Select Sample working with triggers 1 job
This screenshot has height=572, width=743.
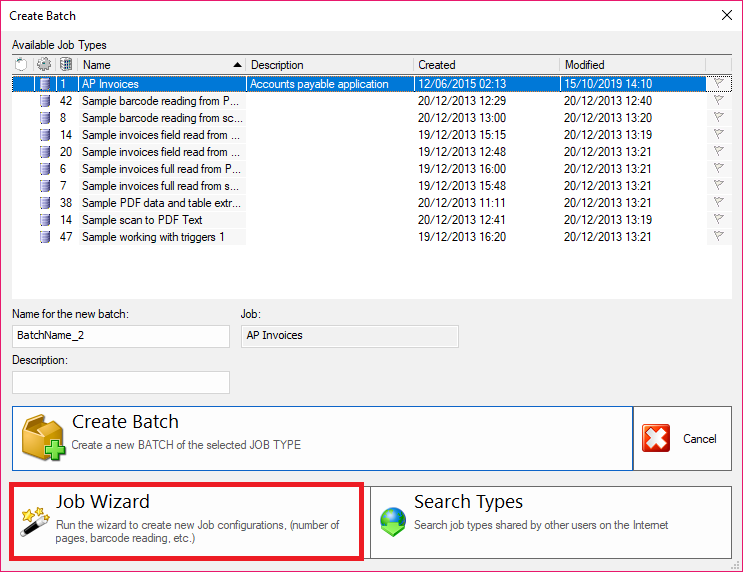coord(153,237)
